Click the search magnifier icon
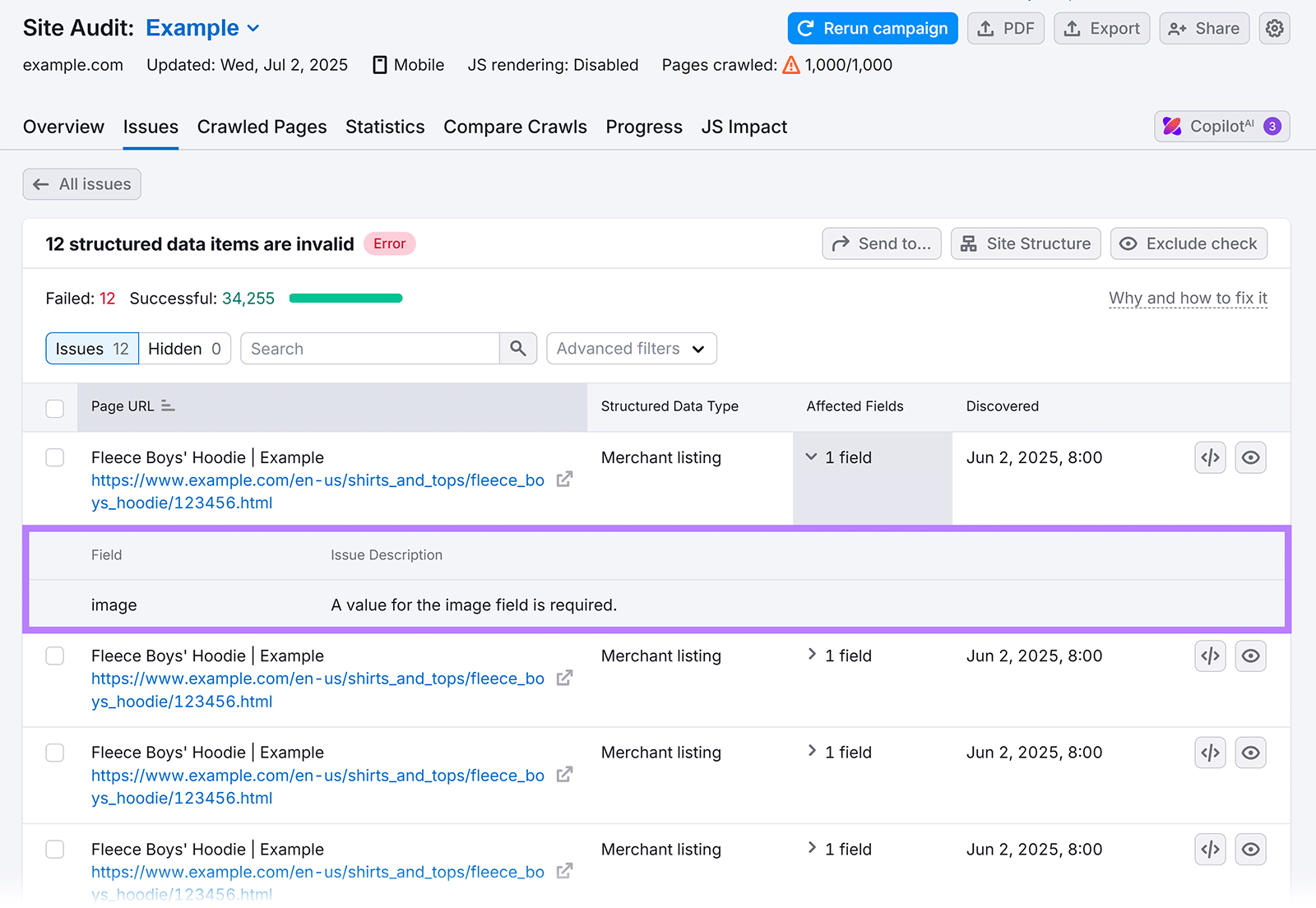The width and height of the screenshot is (1316, 908). coord(518,348)
